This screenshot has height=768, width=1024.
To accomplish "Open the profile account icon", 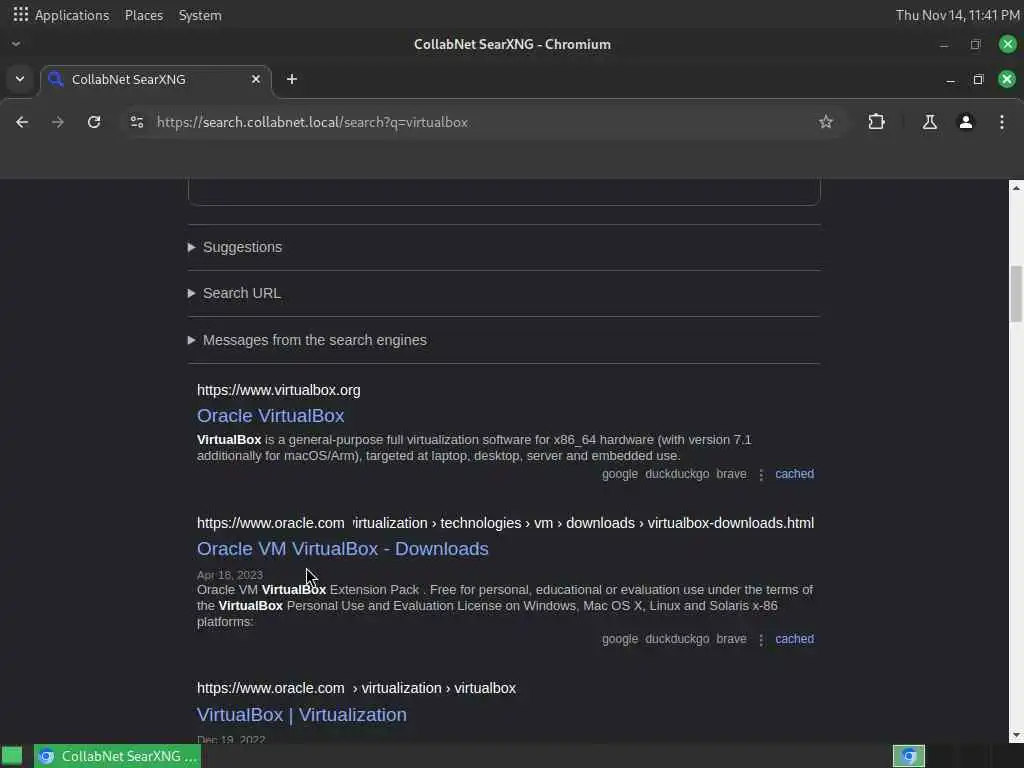I will click(x=965, y=122).
